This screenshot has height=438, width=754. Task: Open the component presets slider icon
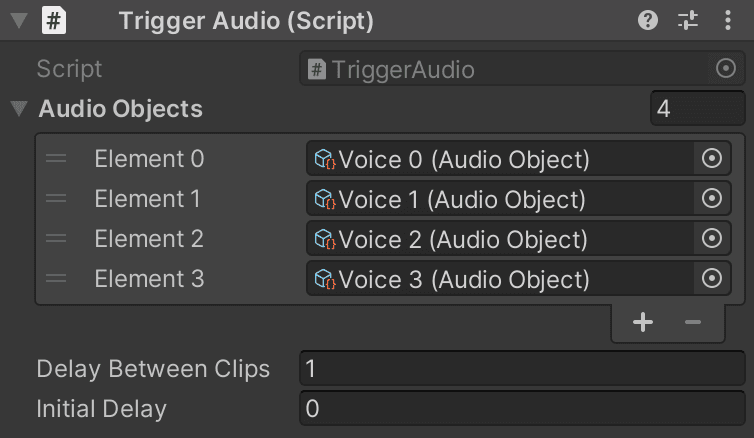688,21
